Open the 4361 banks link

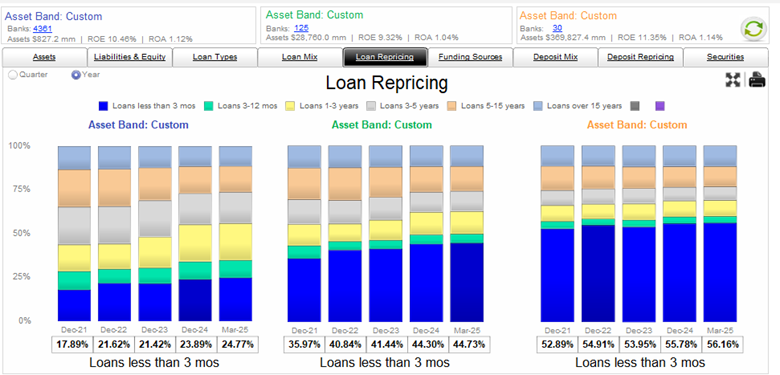[42, 29]
